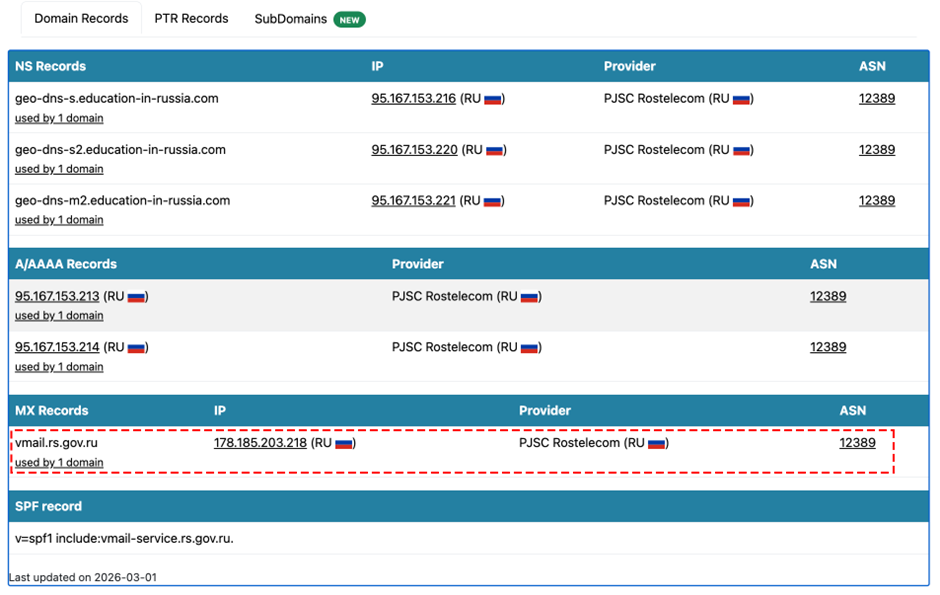Click provider flag in MX Records row
This screenshot has height=595, width=940.
(657, 443)
